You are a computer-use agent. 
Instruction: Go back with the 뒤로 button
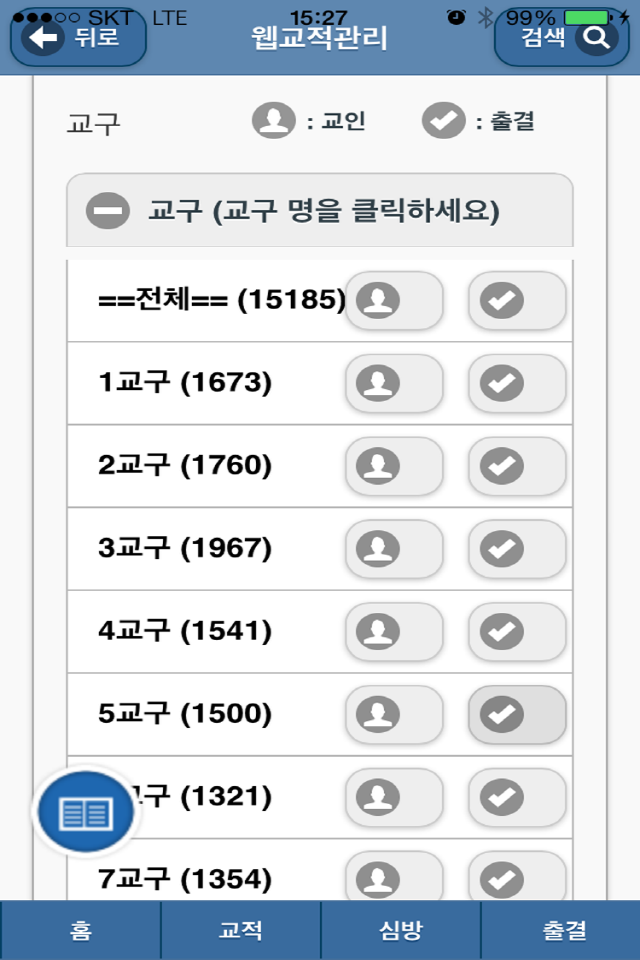coord(78,38)
